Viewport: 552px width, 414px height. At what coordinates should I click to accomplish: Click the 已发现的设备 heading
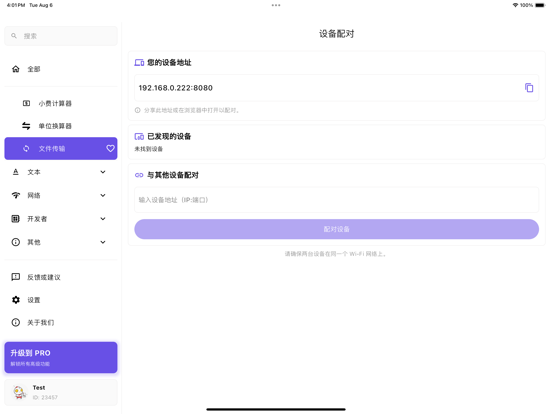[169, 137]
